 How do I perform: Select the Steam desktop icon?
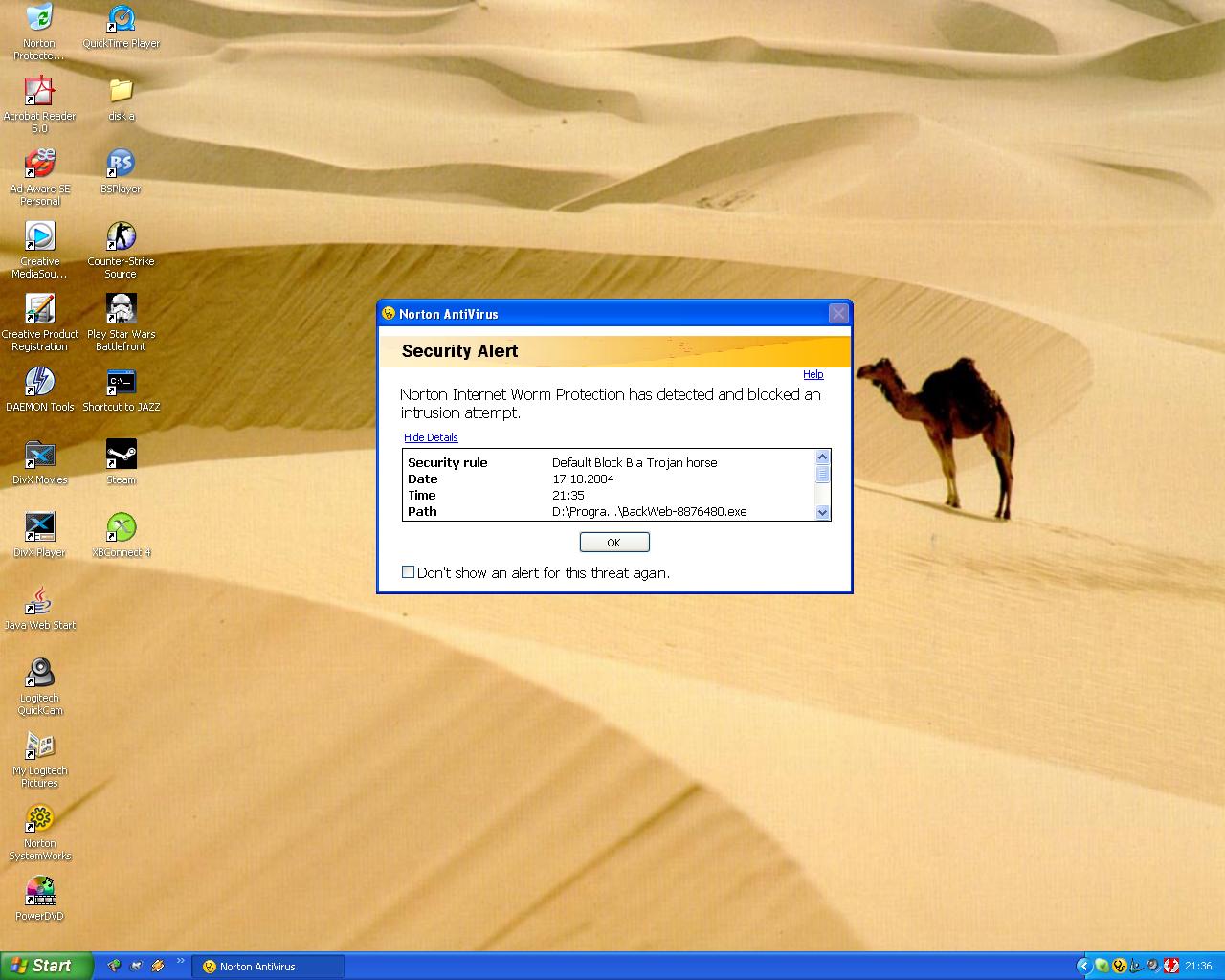[x=121, y=463]
